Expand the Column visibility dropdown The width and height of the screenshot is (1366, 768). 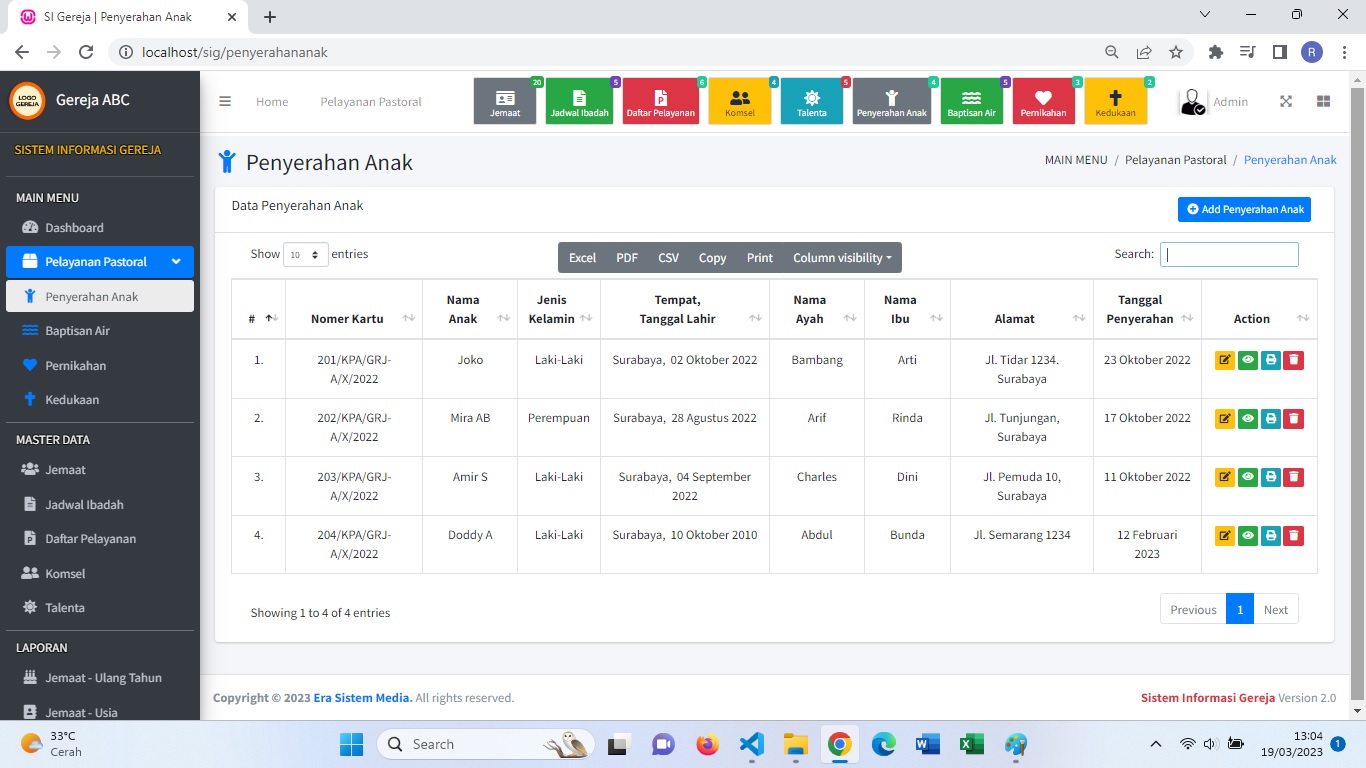841,258
